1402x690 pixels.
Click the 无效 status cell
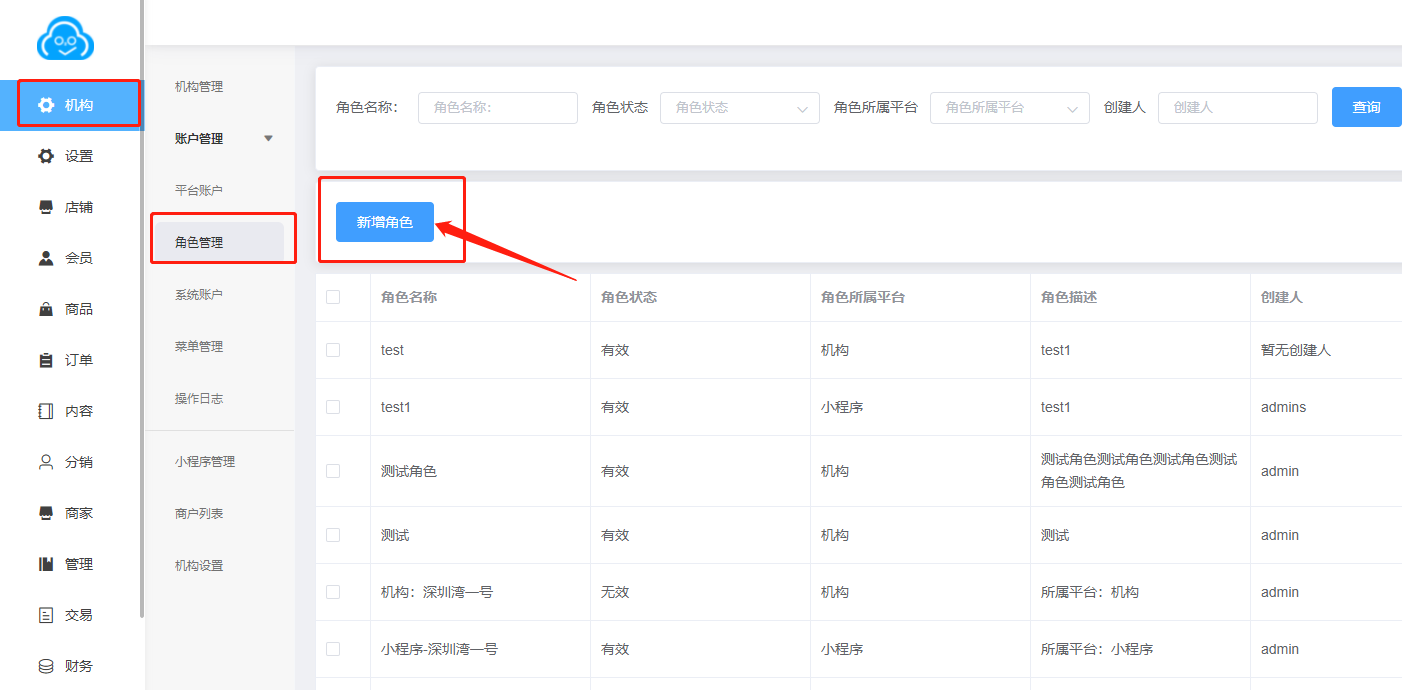click(615, 592)
